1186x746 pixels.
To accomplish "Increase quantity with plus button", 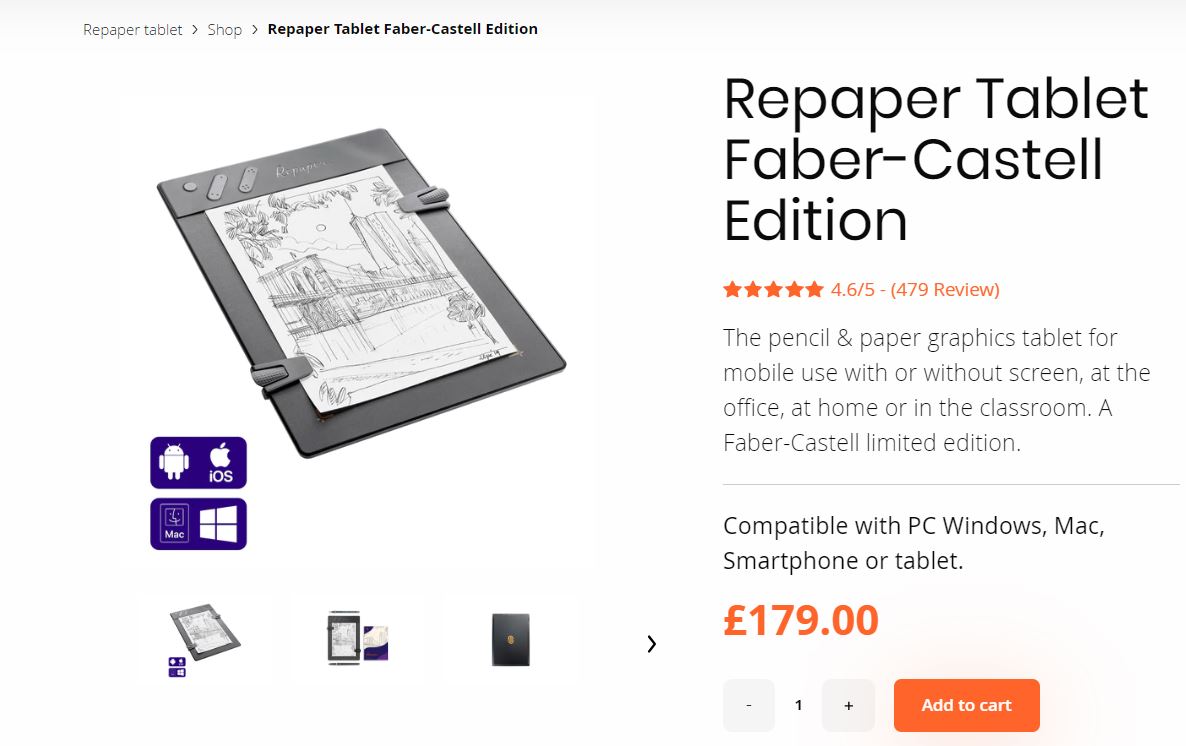I will tap(849, 705).
